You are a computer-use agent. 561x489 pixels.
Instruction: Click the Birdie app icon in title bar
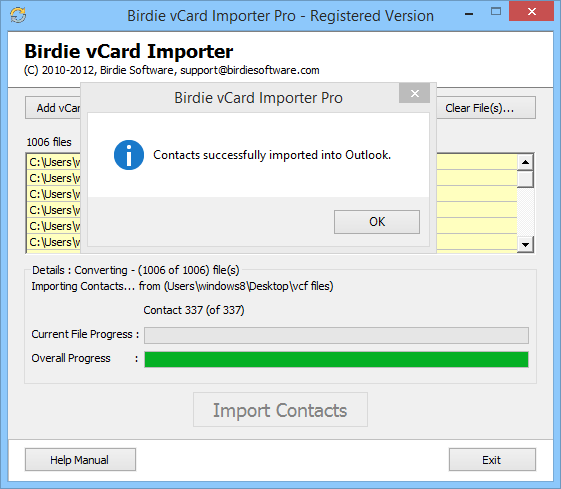(x=18, y=15)
